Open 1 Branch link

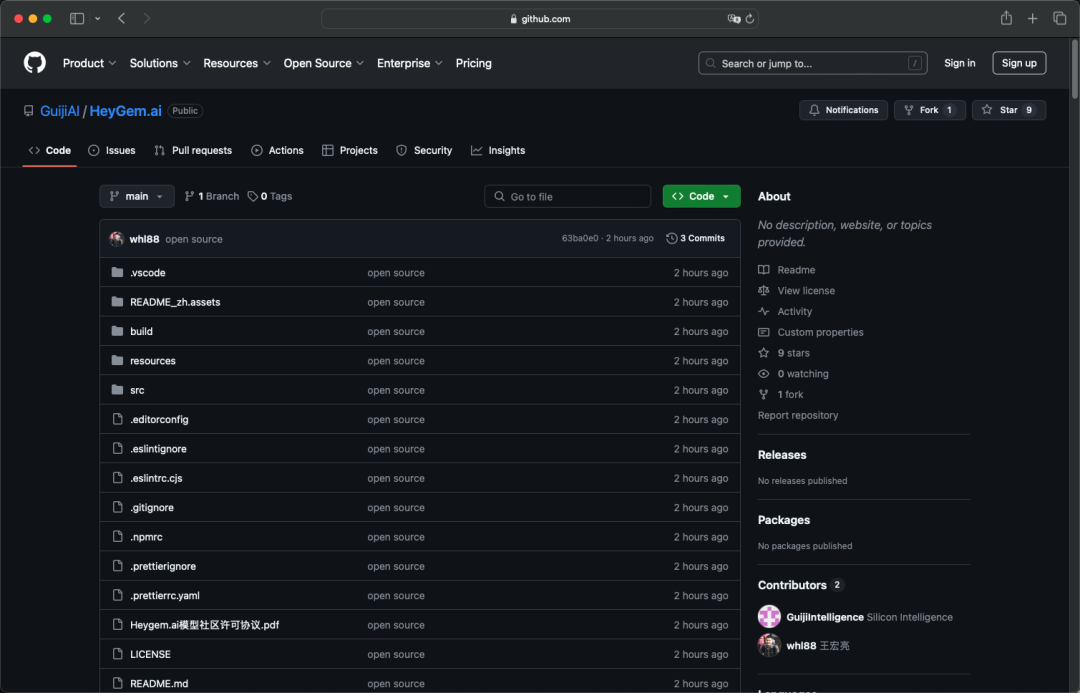(x=211, y=196)
